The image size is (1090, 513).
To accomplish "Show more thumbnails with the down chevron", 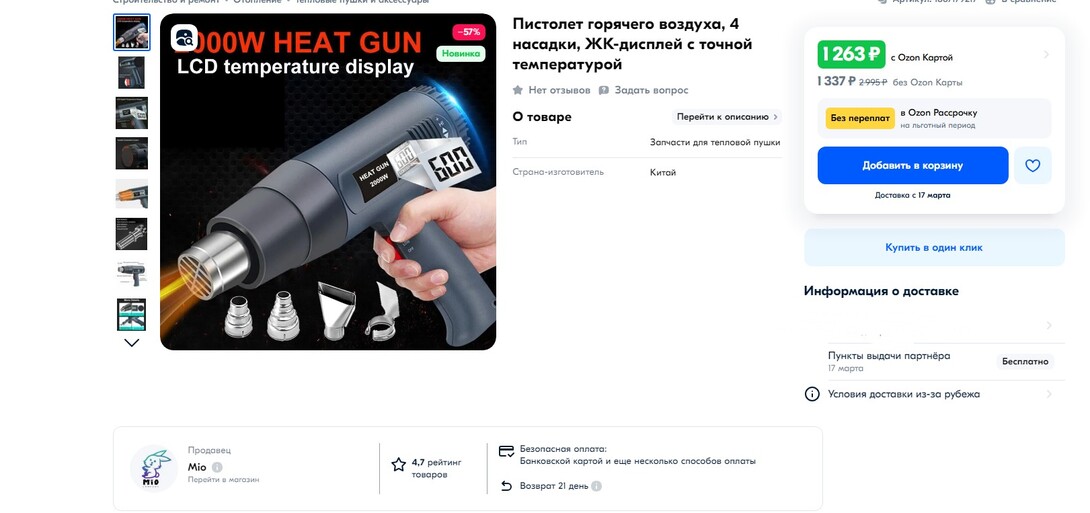I will 131,343.
